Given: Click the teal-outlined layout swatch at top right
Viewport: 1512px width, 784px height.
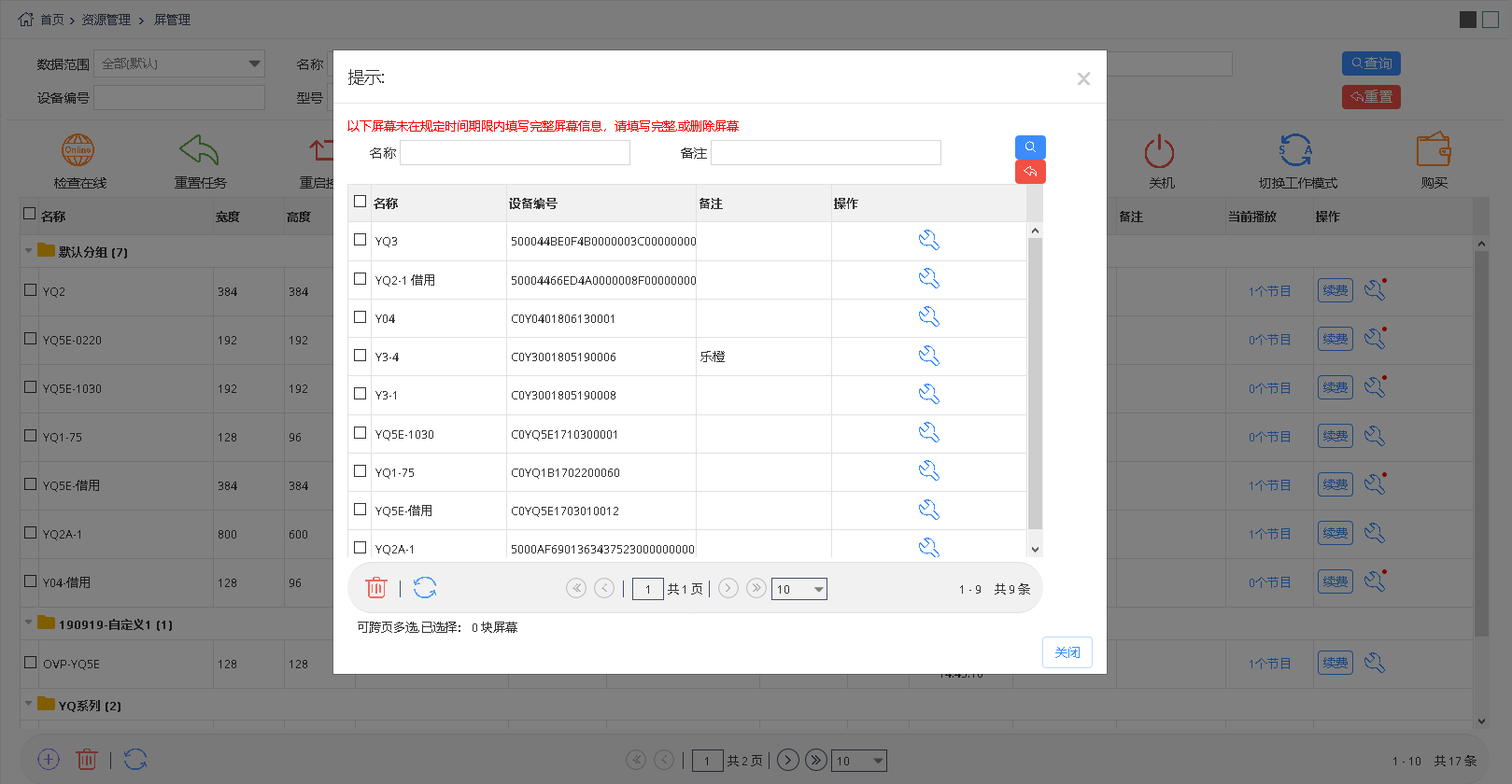Looking at the screenshot, I should (x=1491, y=20).
